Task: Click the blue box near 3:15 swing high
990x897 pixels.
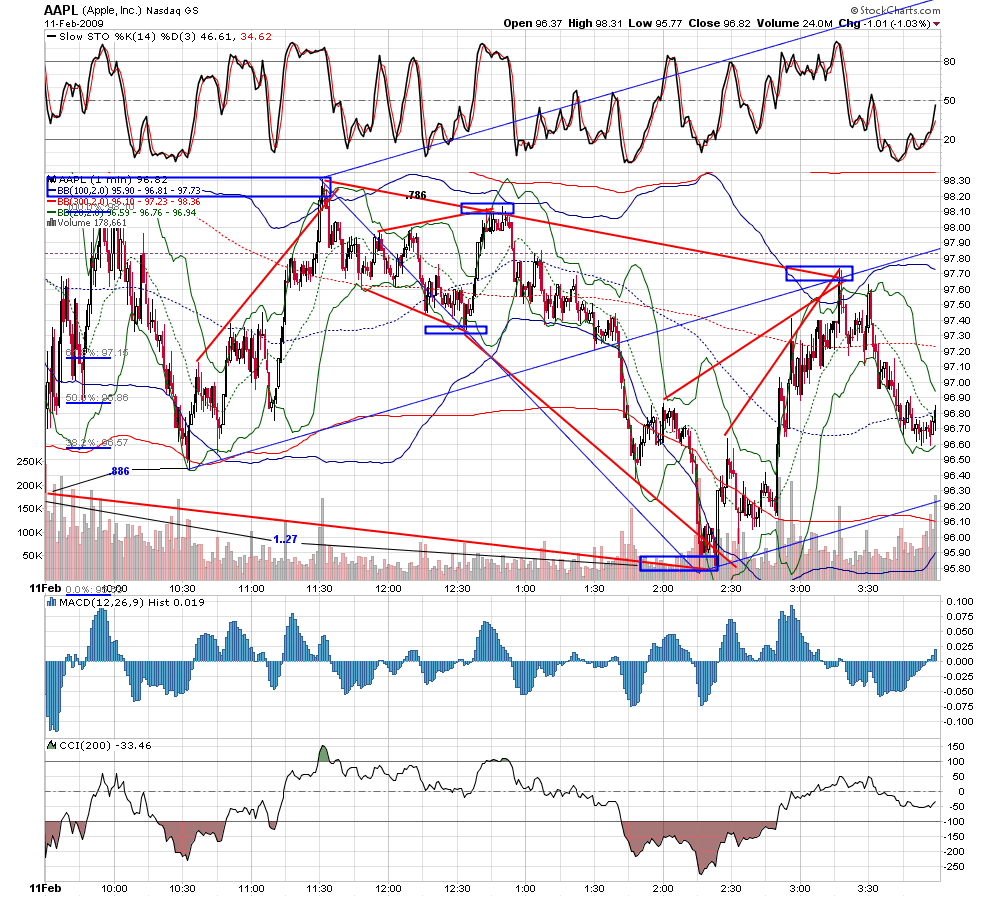Action: pyautogui.click(x=819, y=273)
